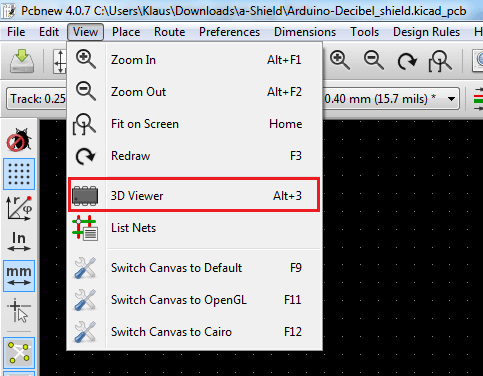Click the toolbar Zoom Out magnifier icon

pyautogui.click(x=373, y=61)
